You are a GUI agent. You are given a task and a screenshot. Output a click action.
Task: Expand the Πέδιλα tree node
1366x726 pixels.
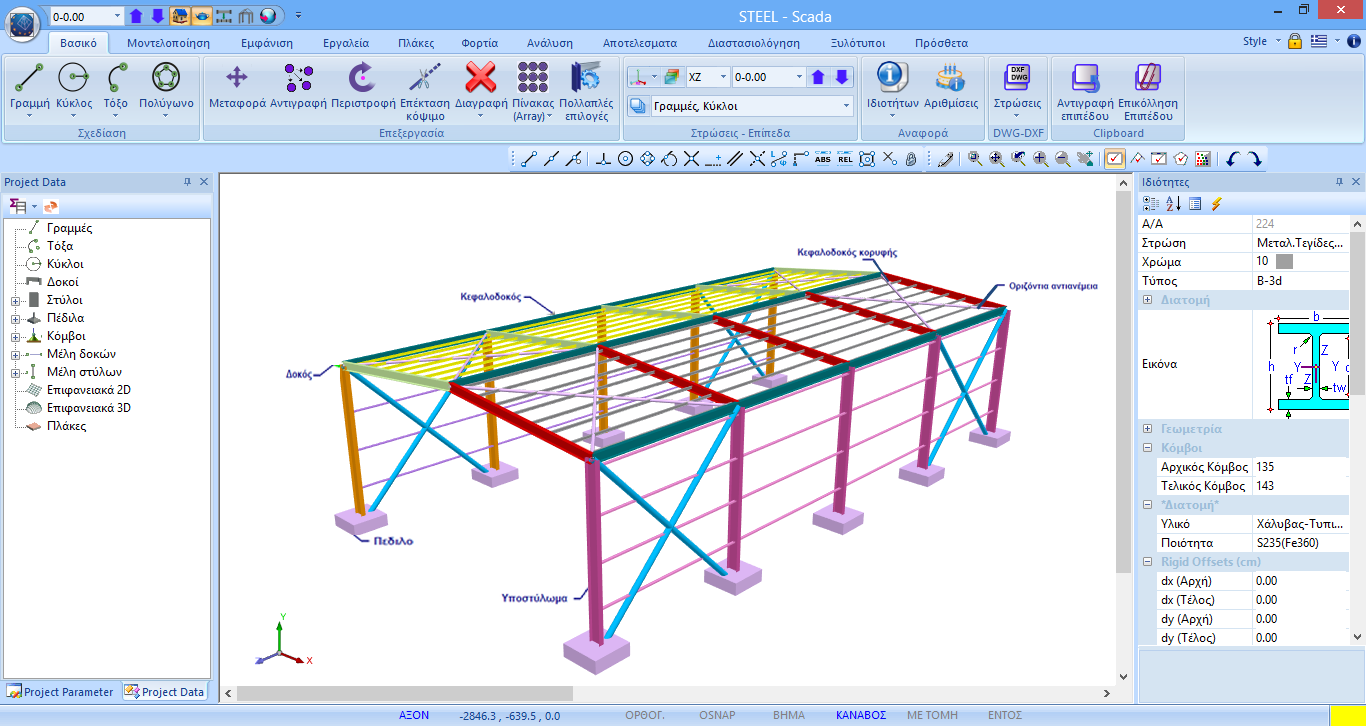tap(15, 318)
